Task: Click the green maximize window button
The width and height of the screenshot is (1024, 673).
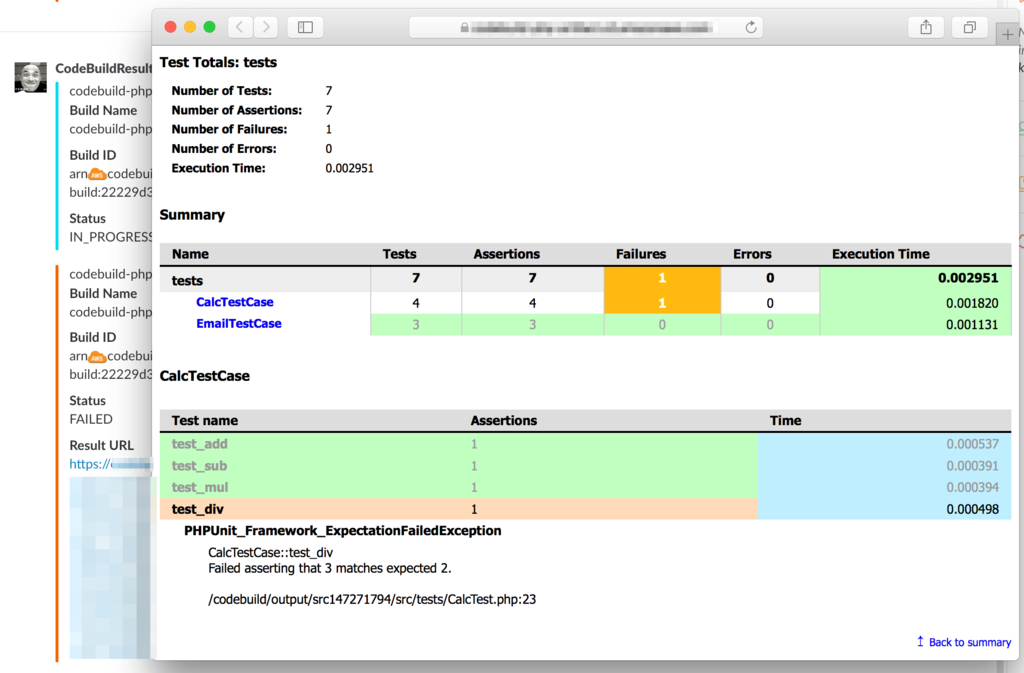Action: coord(210,27)
